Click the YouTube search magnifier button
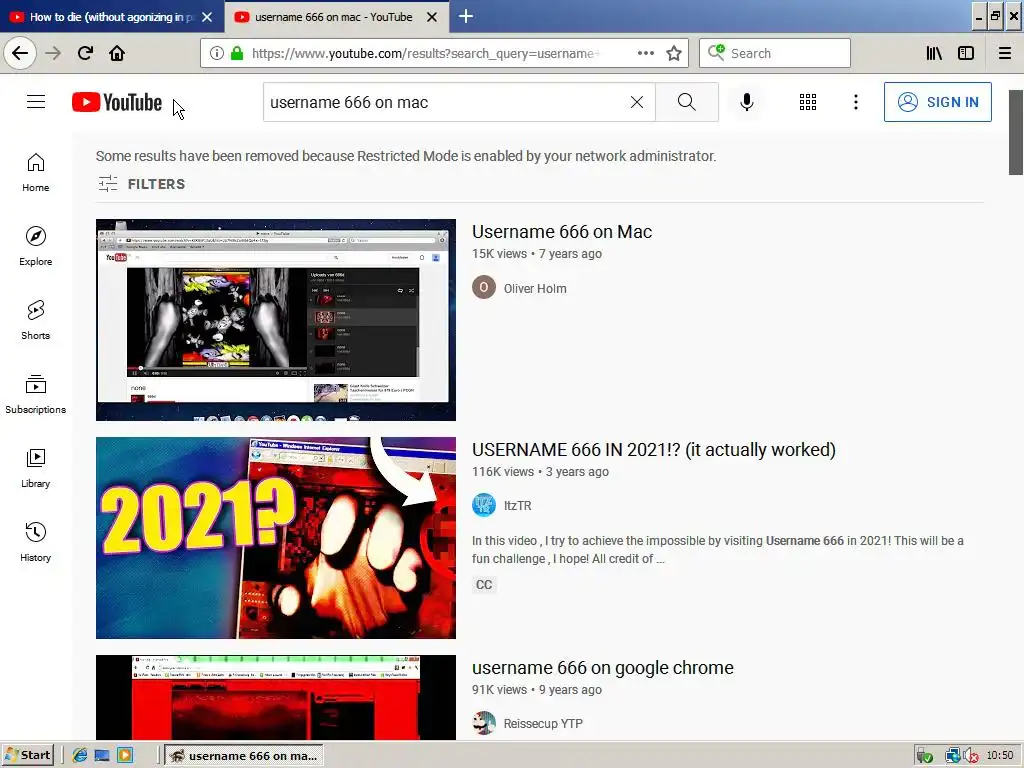This screenshot has height=768, width=1024. [686, 102]
